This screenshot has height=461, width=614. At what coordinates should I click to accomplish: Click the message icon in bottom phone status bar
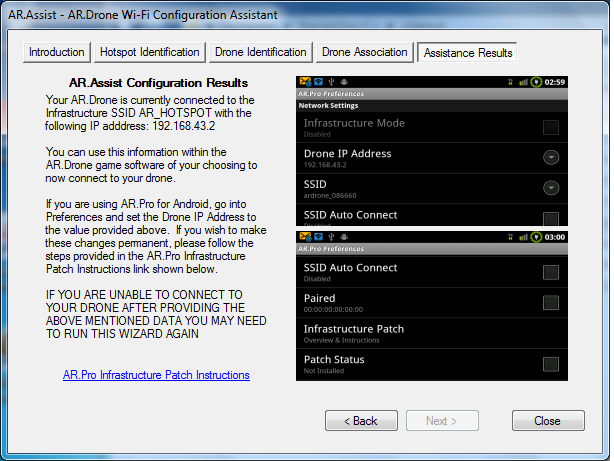(318, 237)
